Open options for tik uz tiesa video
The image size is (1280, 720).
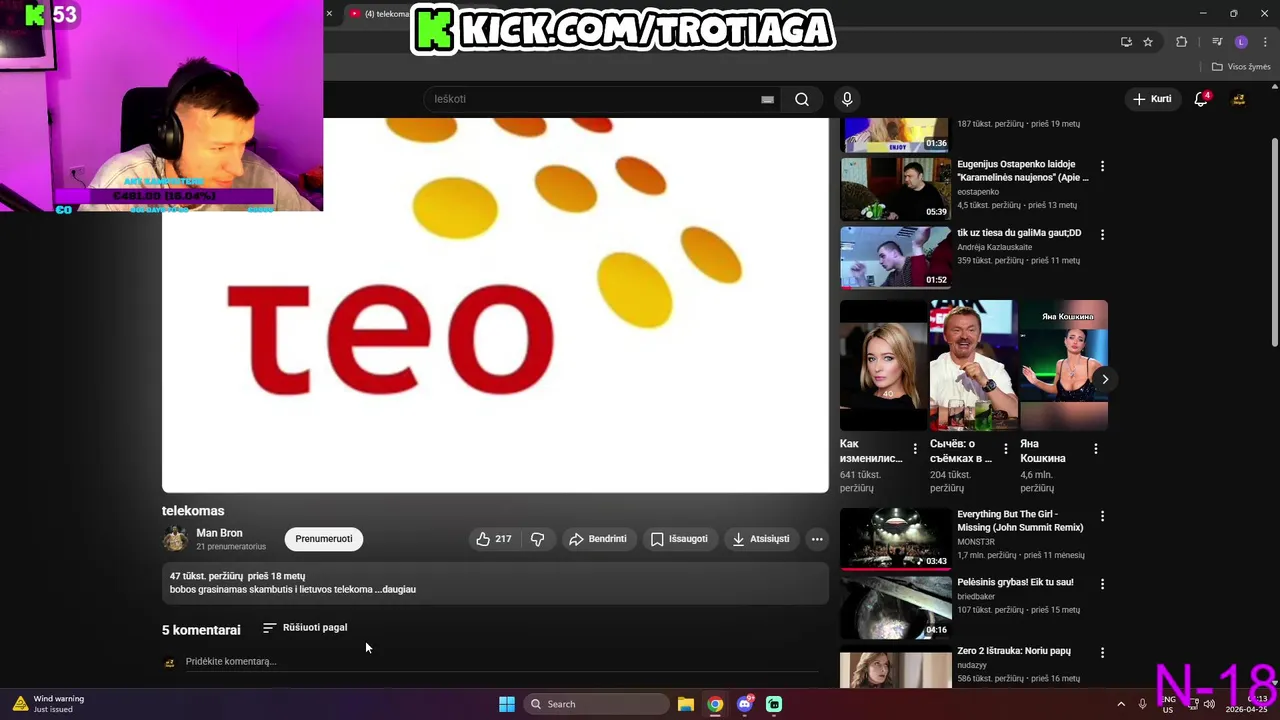coord(1102,234)
